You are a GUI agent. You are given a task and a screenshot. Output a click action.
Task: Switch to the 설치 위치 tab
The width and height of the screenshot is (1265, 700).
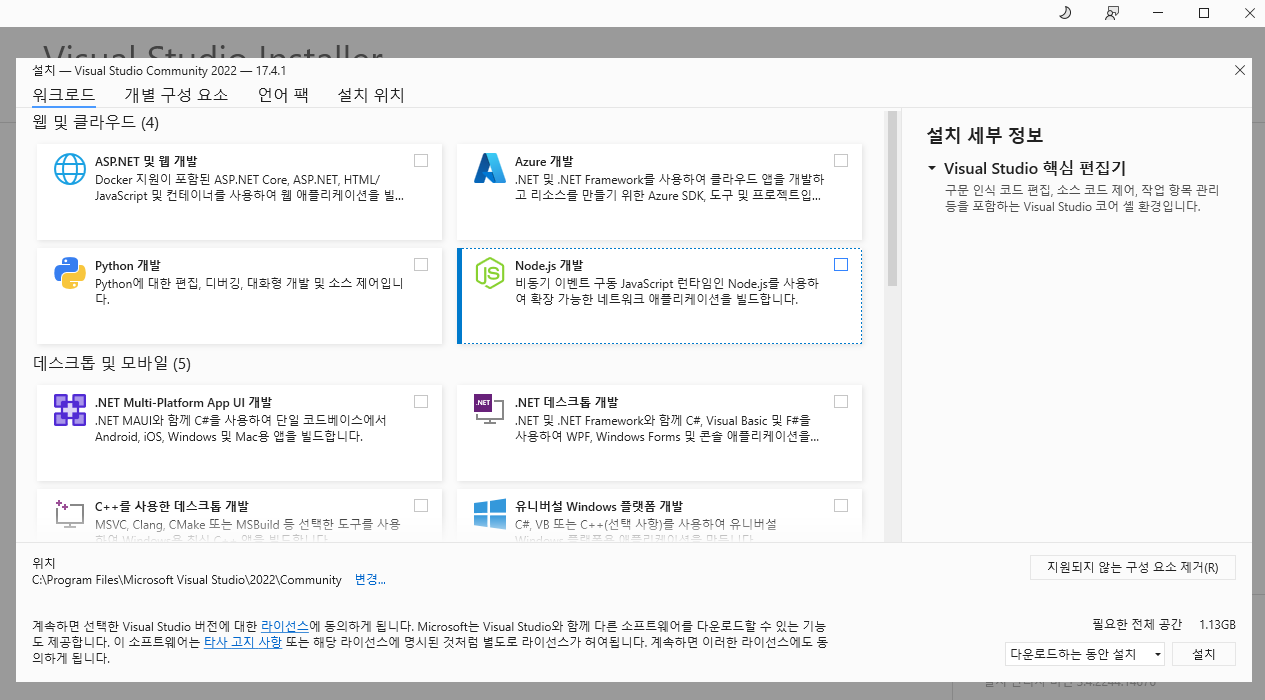click(371, 95)
